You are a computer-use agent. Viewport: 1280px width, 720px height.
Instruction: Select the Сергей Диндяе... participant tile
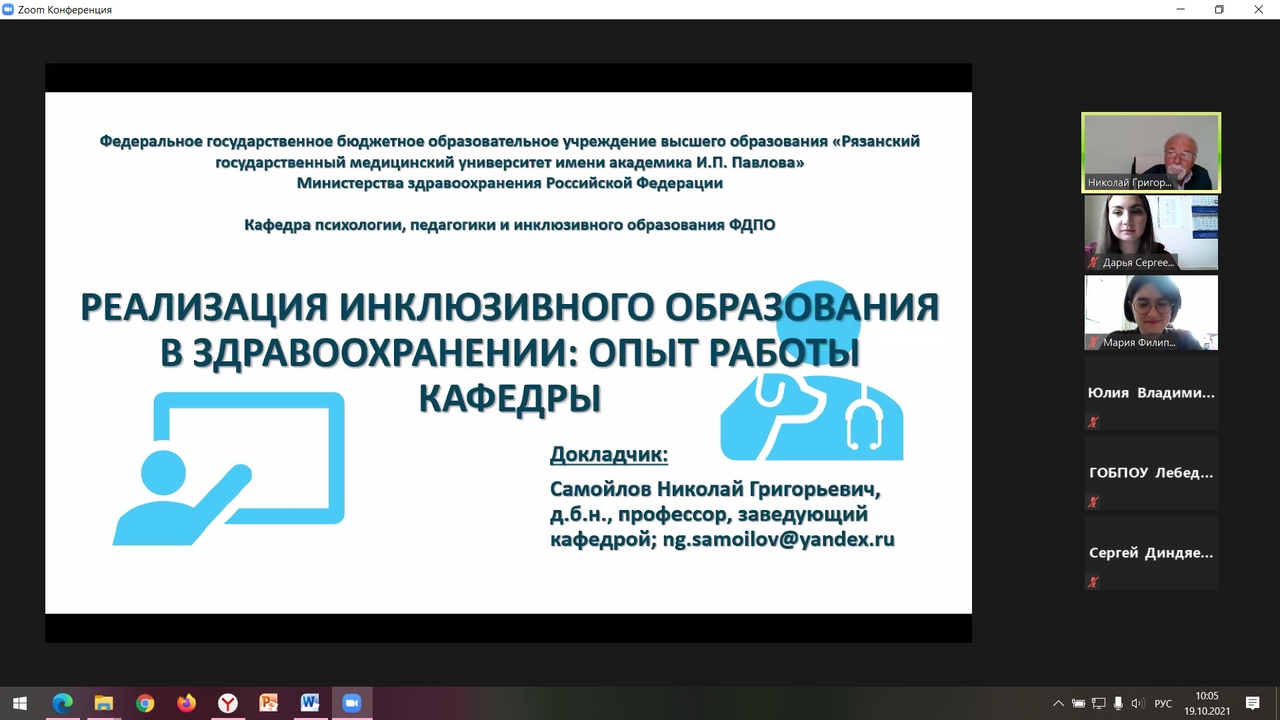click(x=1151, y=552)
